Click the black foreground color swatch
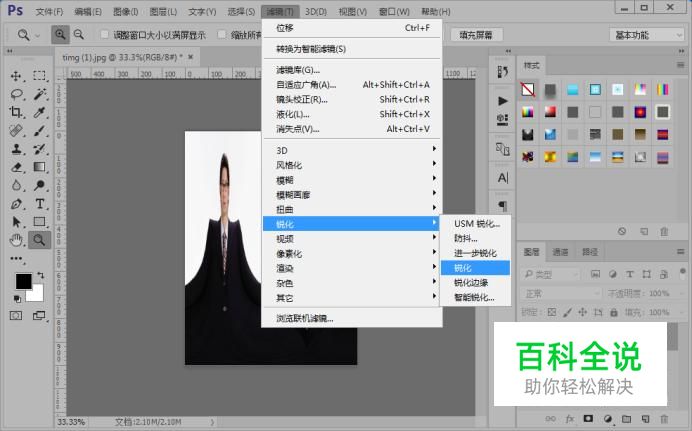This screenshot has height=431, width=692. click(23, 281)
